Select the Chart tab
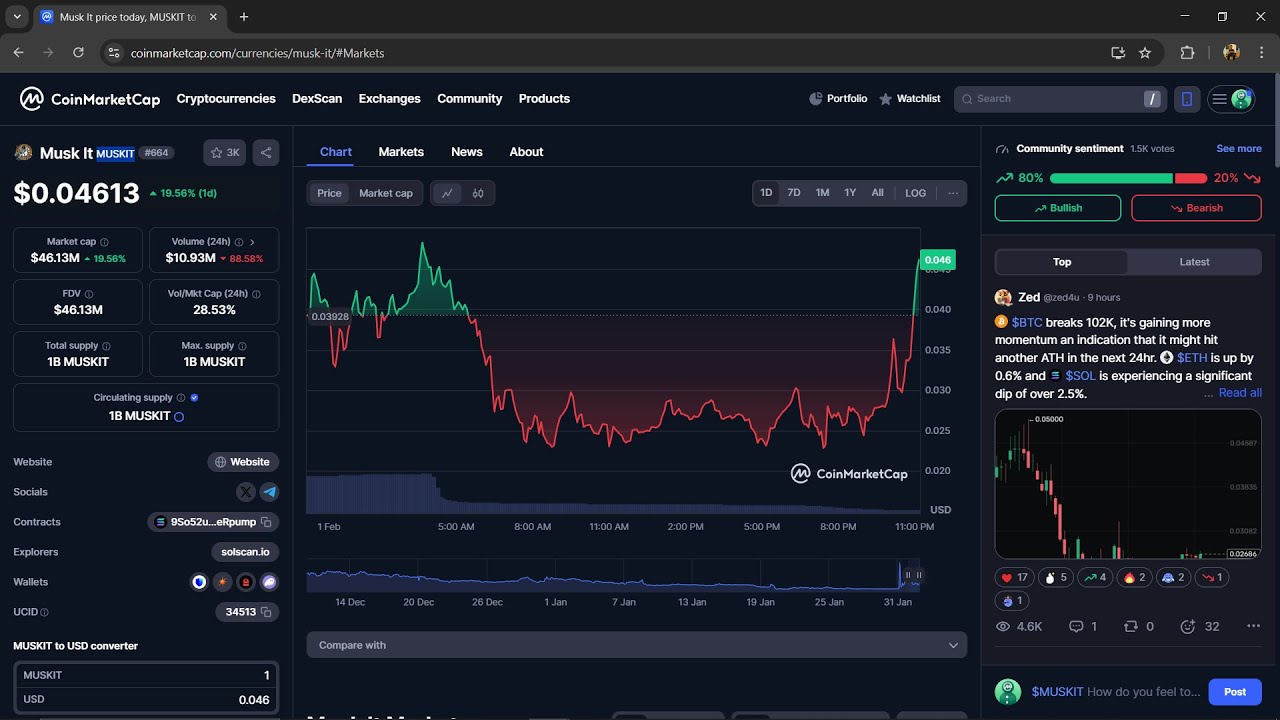Screen dimensions: 1280x720 click(336, 152)
